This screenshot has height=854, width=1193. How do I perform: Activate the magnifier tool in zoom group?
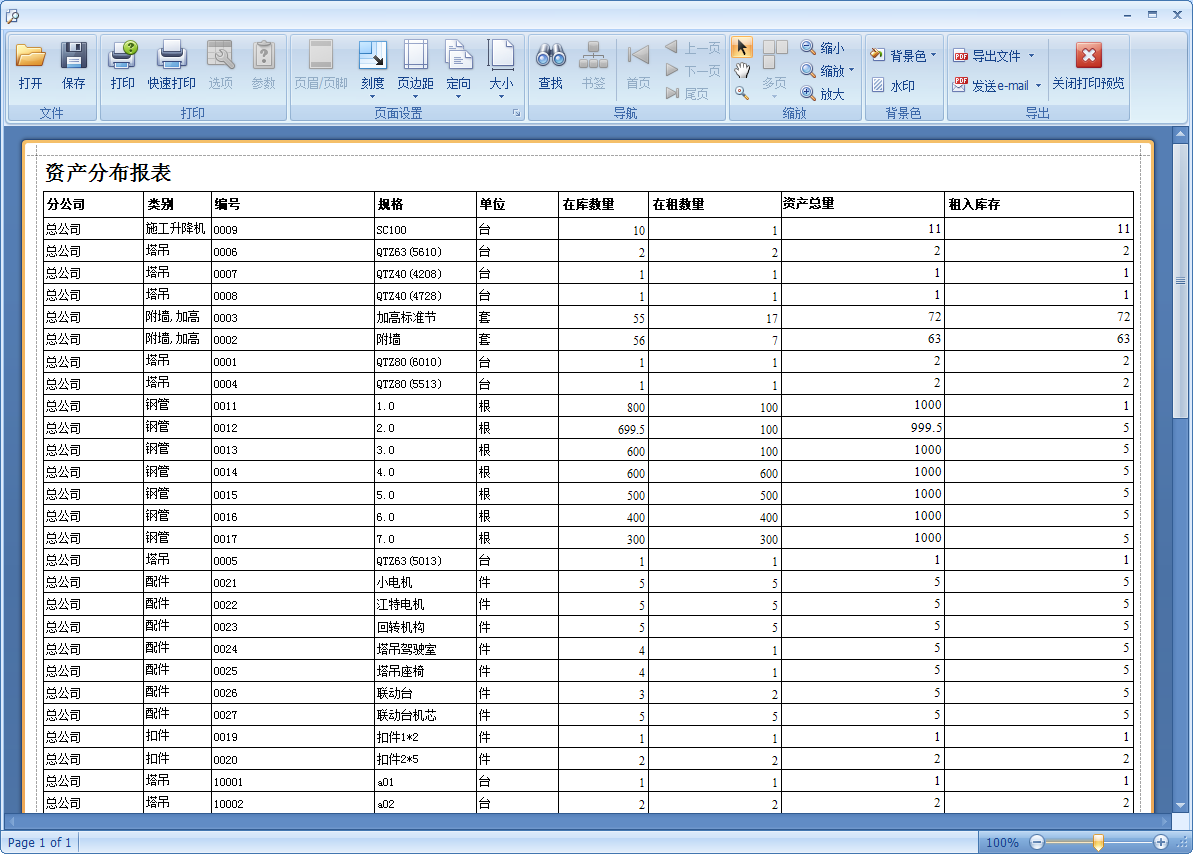click(742, 93)
